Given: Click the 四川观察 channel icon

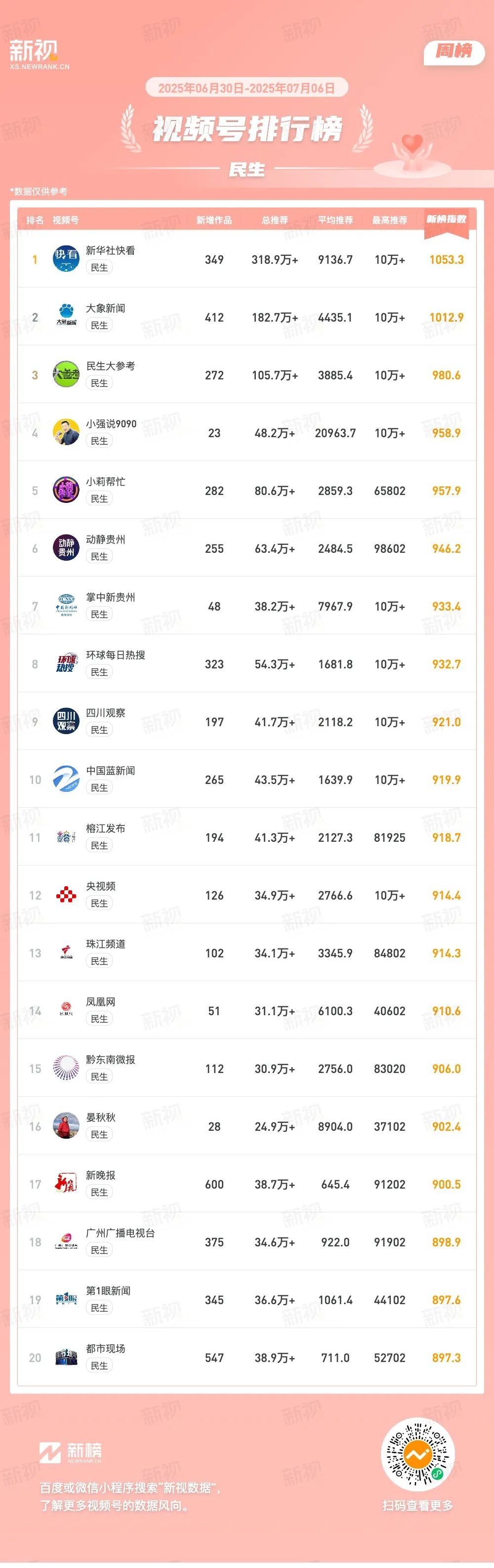Looking at the screenshot, I should [x=66, y=721].
